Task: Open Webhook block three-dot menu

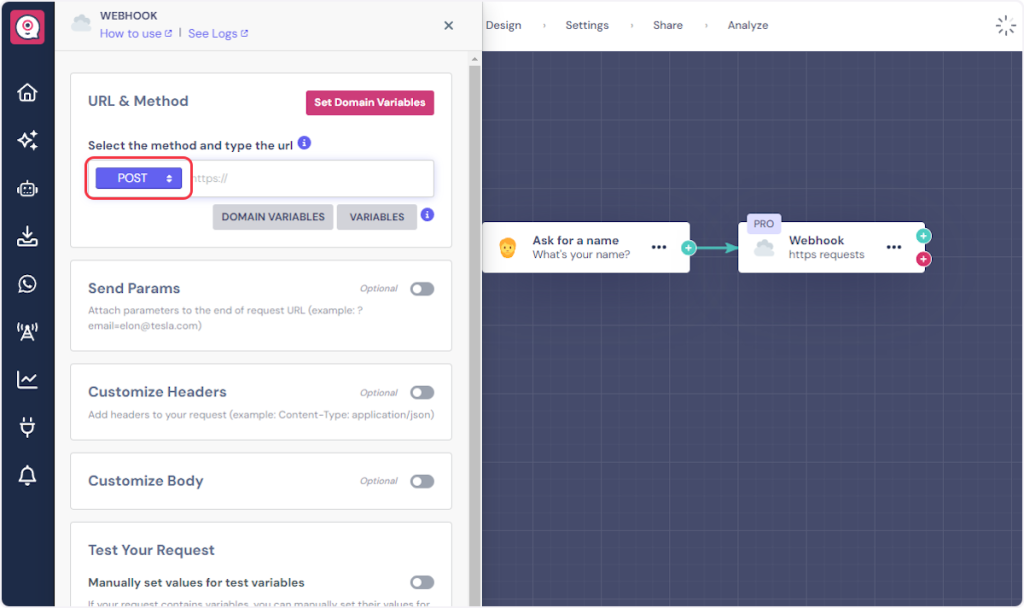Action: point(893,247)
